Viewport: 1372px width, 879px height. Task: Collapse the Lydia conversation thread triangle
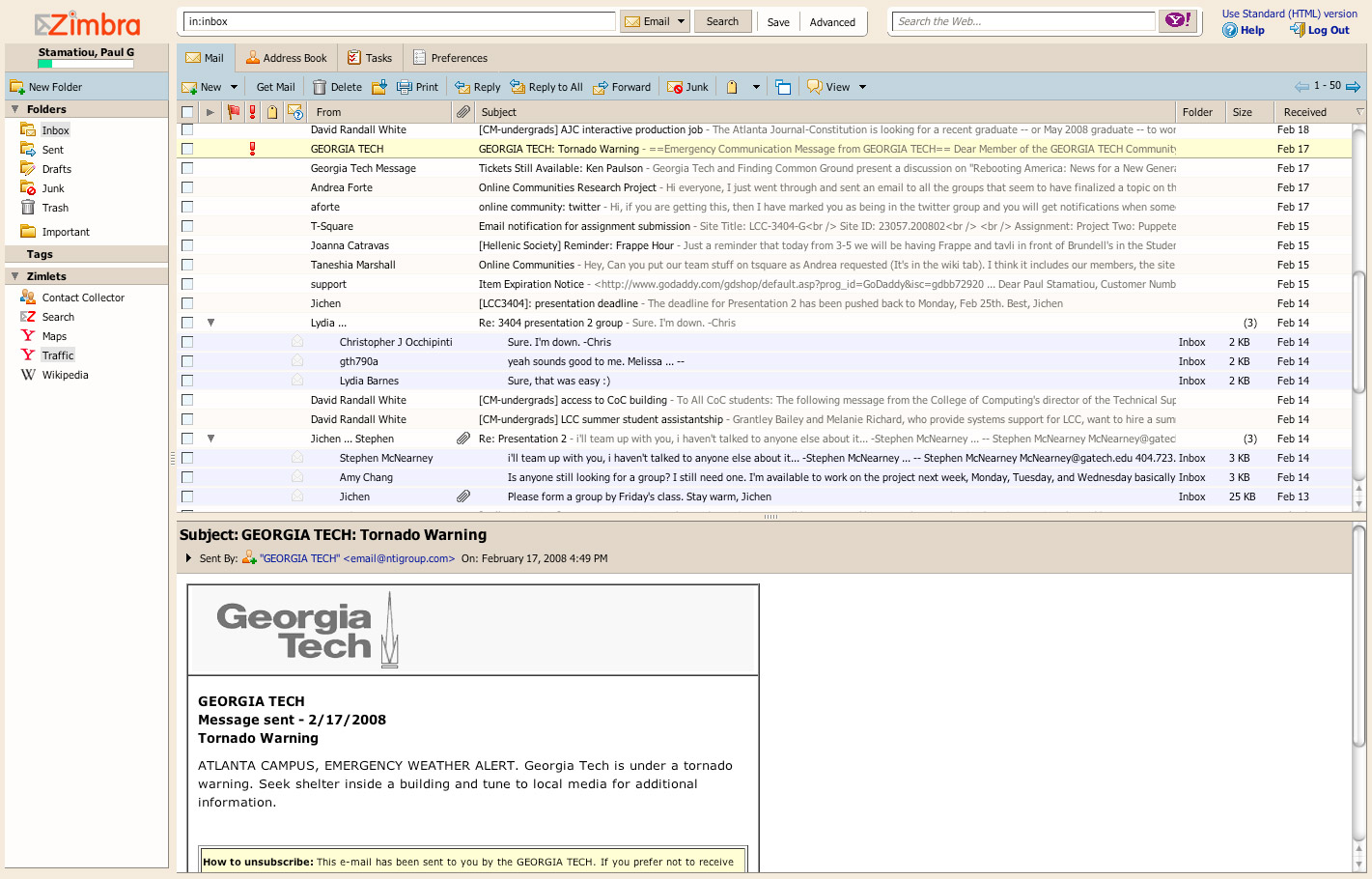point(211,323)
